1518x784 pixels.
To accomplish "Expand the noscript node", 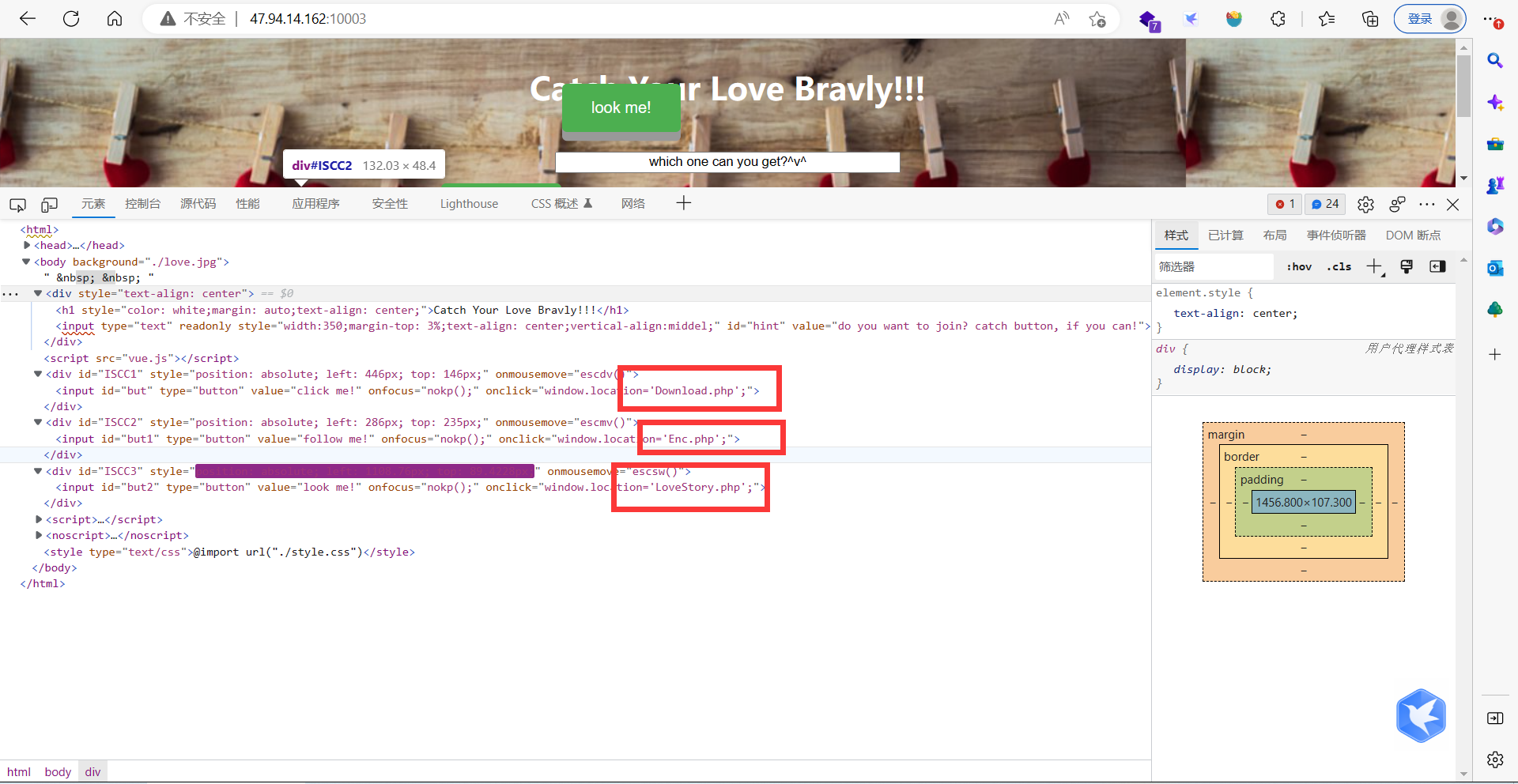I will (39, 535).
